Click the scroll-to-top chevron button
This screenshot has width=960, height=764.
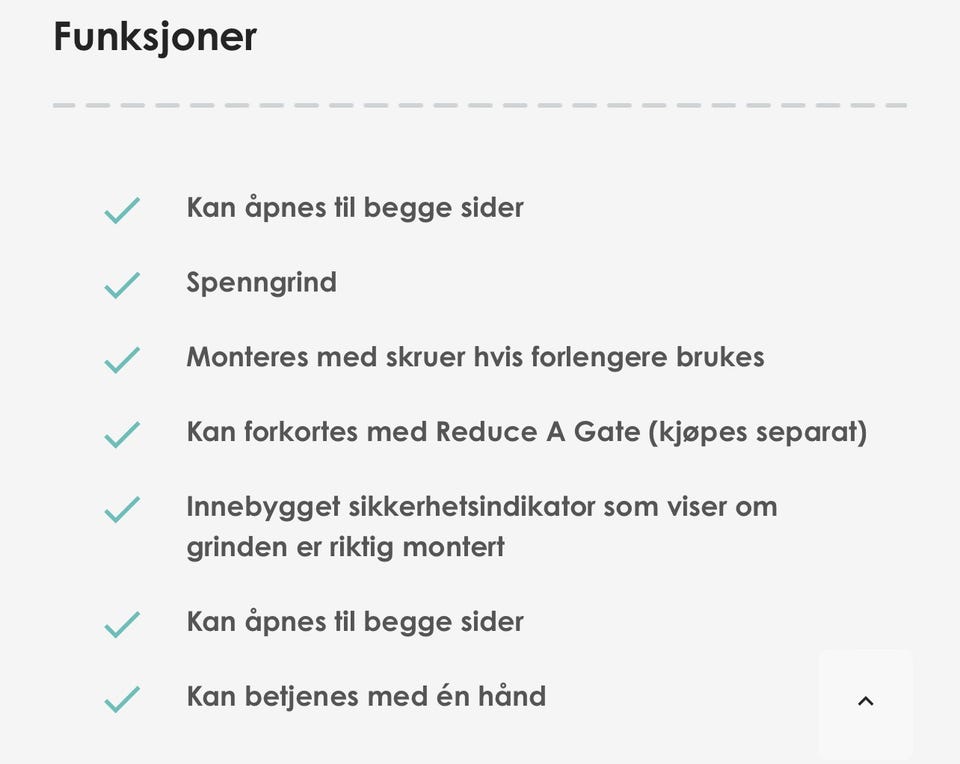pos(866,701)
